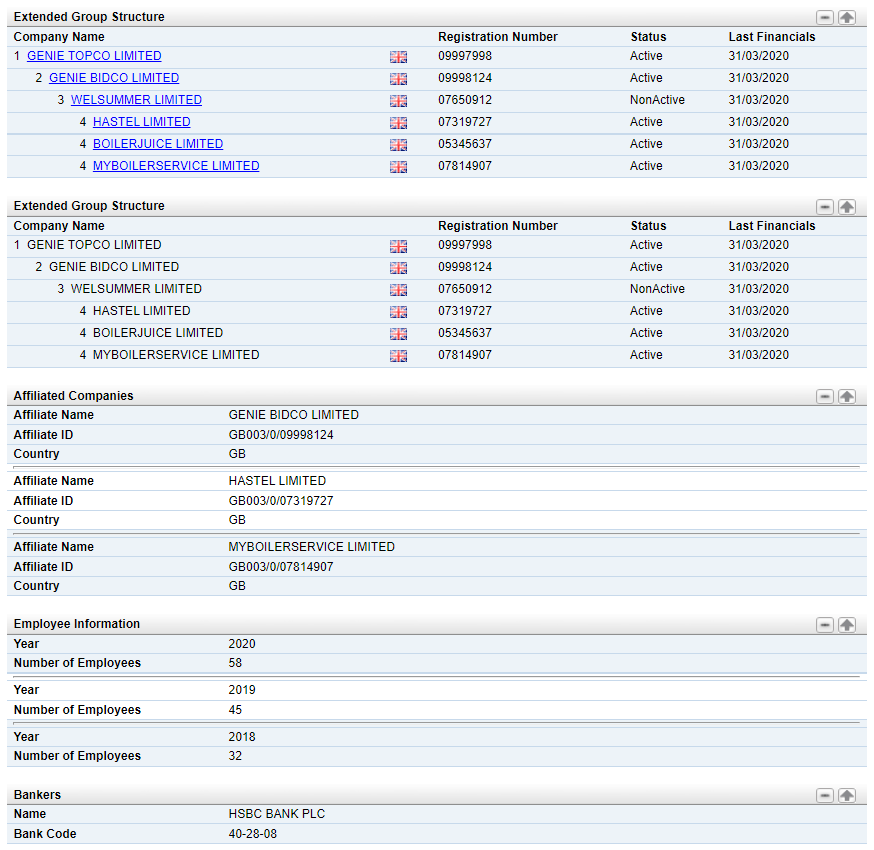Open the GENIE BIDCO LIMITED link
The width and height of the screenshot is (874, 850).
(x=114, y=78)
